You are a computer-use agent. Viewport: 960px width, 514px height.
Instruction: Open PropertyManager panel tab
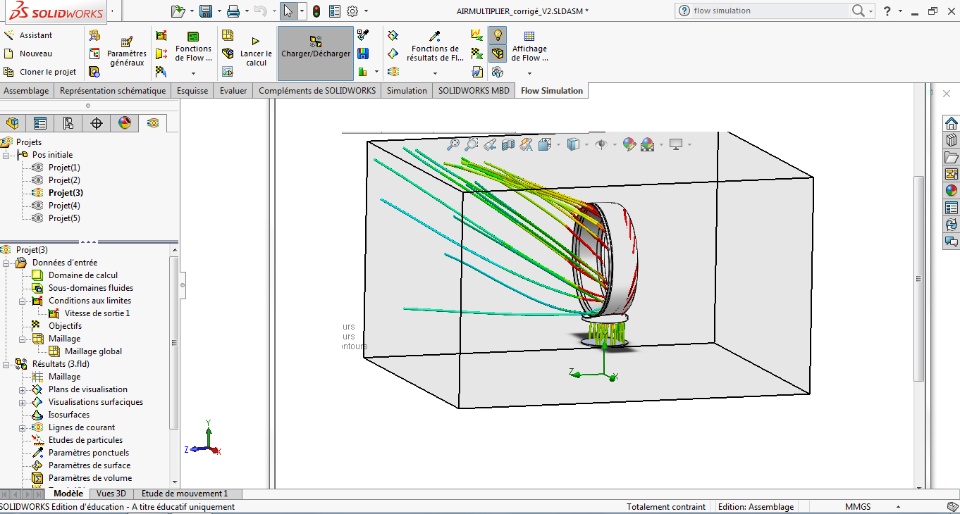(x=40, y=123)
